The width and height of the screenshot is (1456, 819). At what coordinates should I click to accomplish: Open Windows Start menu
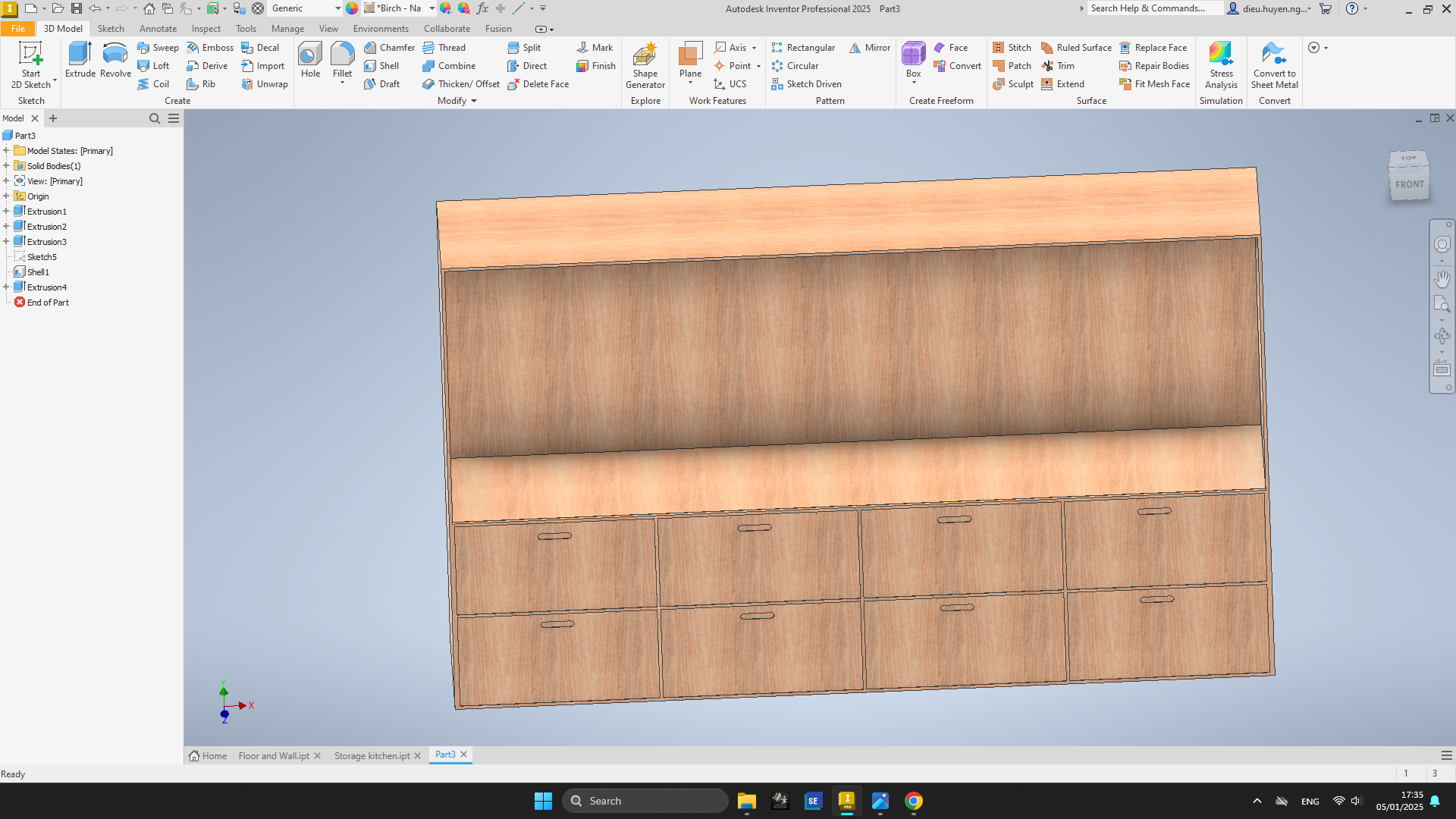pyautogui.click(x=543, y=801)
